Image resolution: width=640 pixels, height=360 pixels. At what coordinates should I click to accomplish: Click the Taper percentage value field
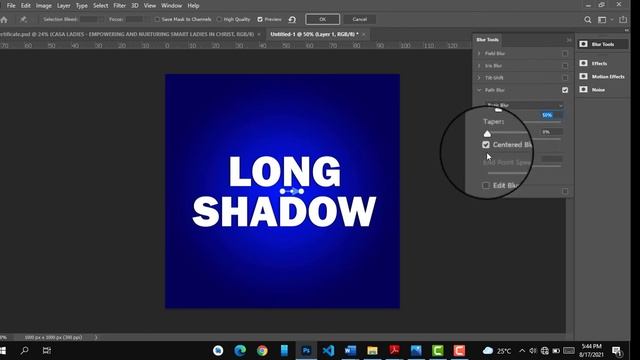click(551, 132)
